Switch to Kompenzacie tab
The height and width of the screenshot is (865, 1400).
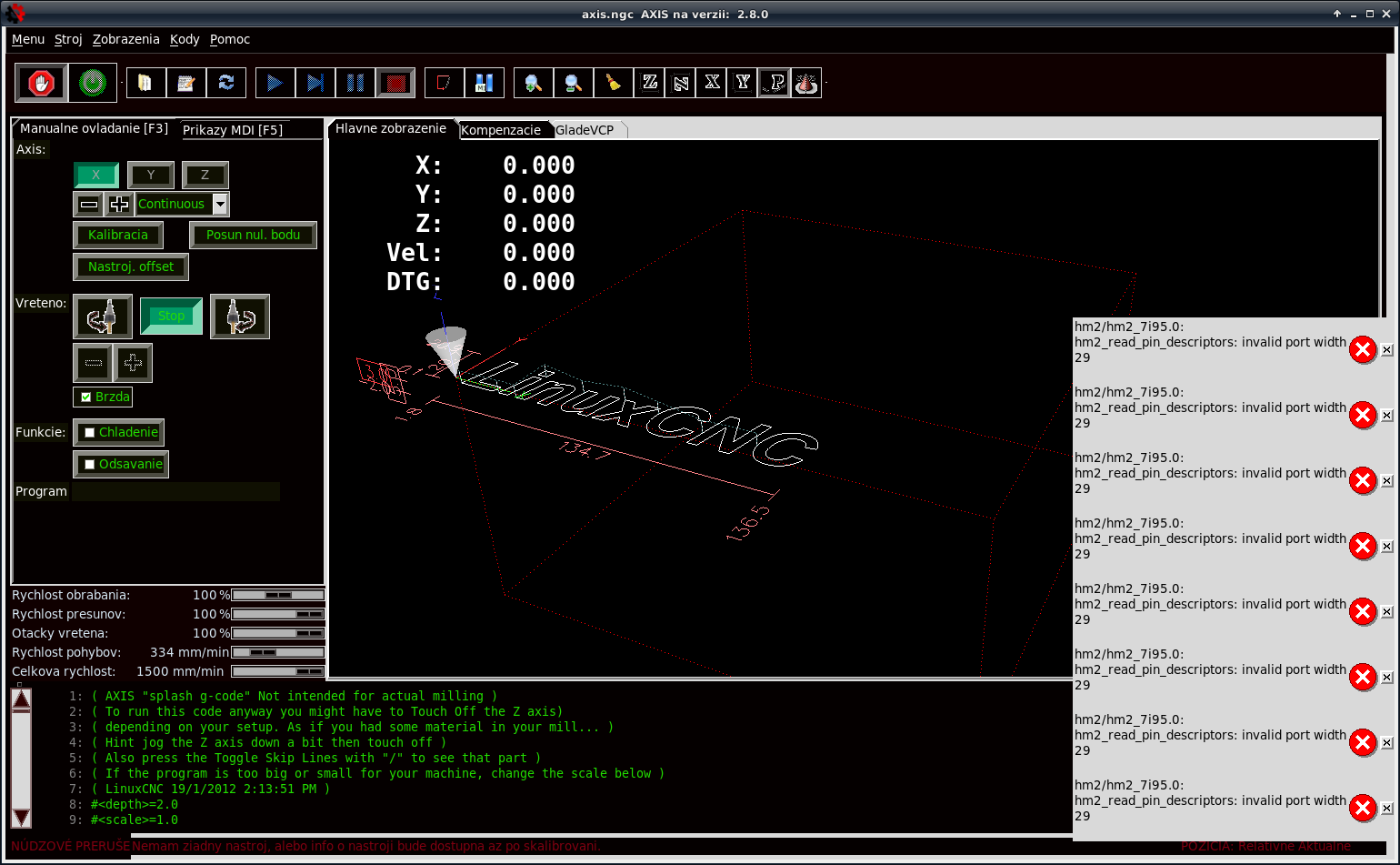click(x=501, y=130)
